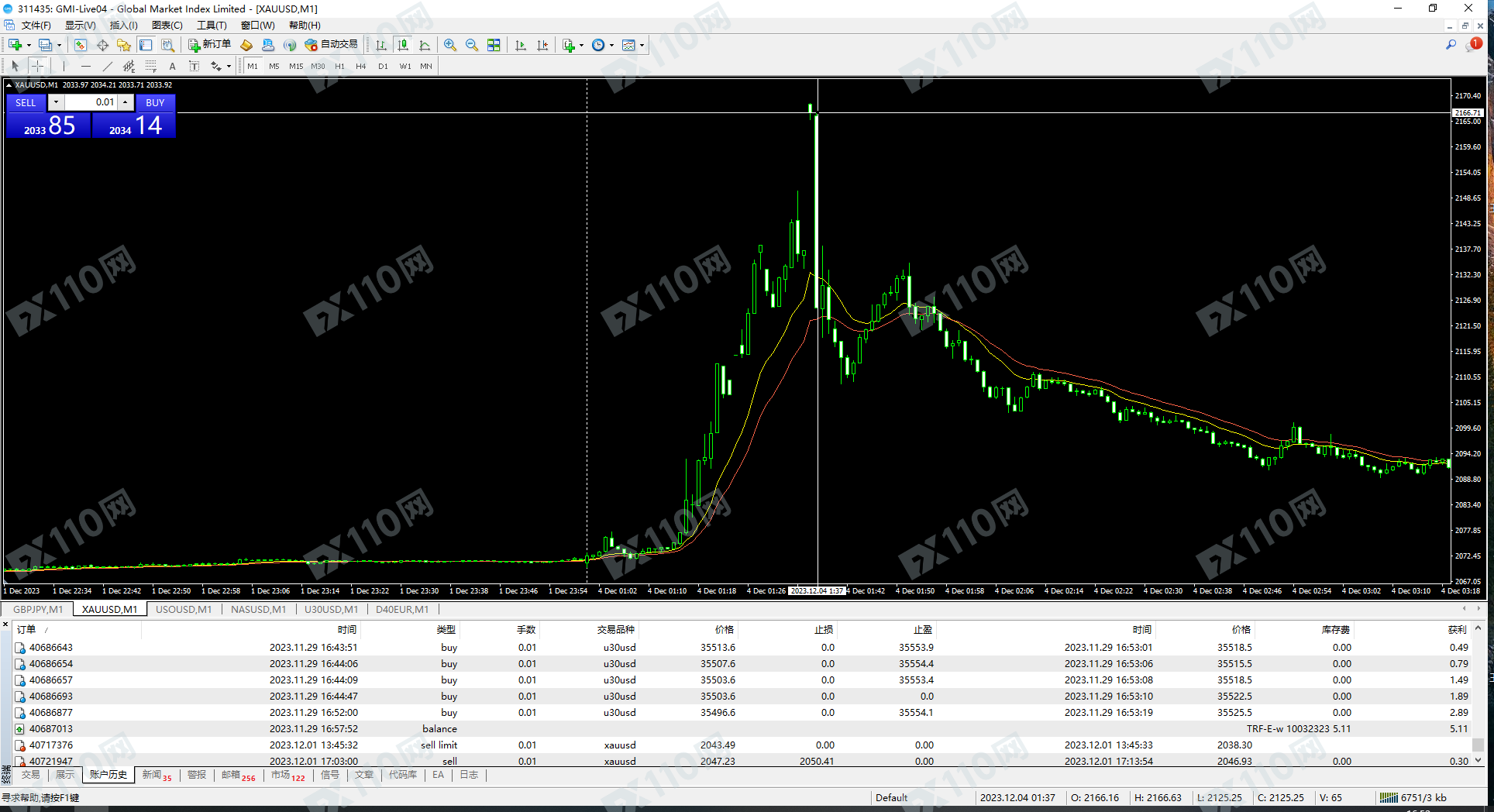
Task: Select the horizontal line drawing tool
Action: 85,66
